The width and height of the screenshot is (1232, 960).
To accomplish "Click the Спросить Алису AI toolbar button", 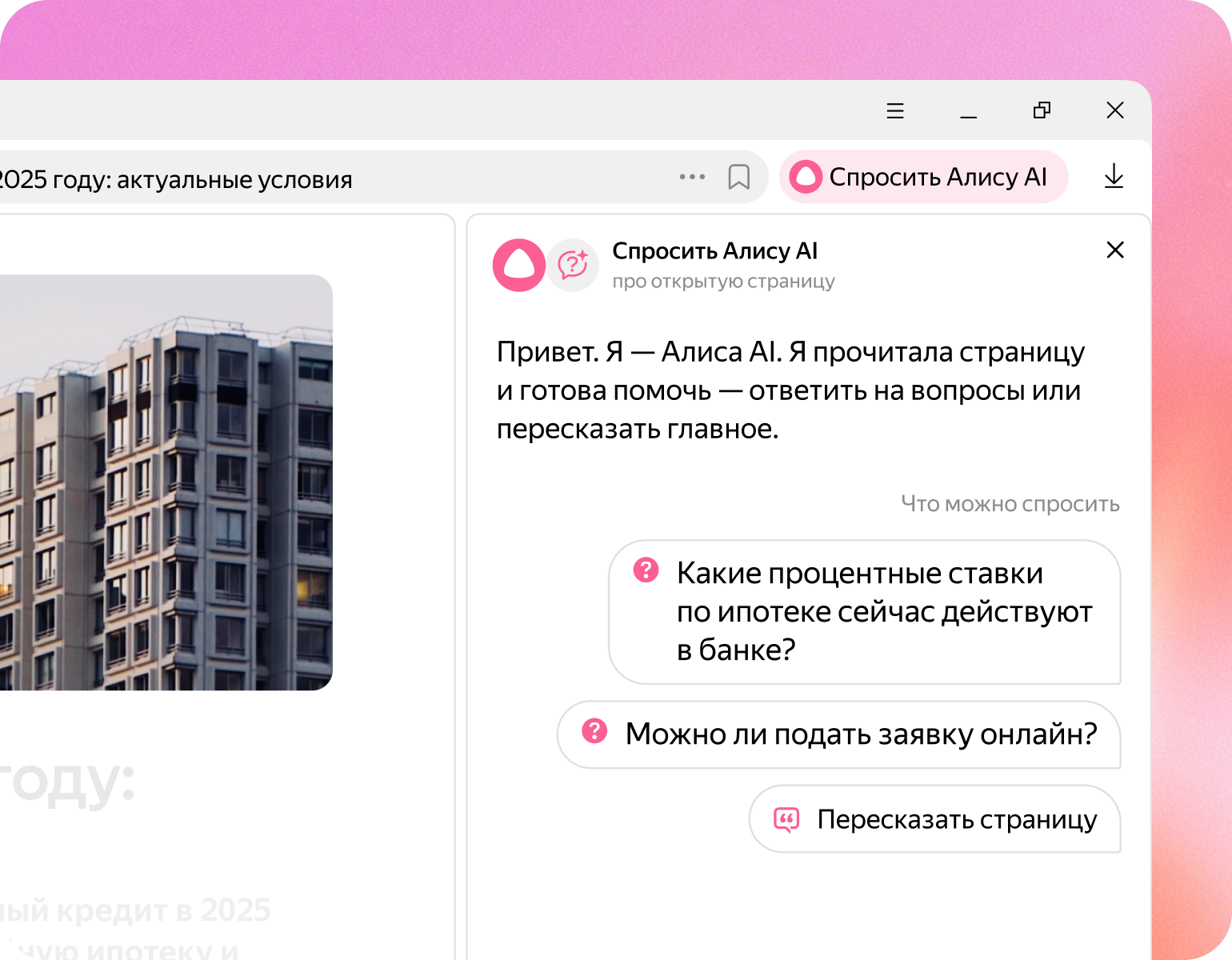I will 924,177.
